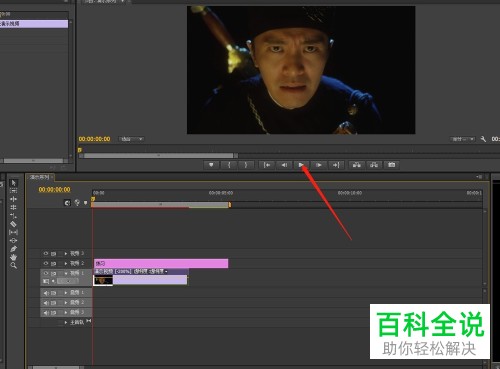The height and width of the screenshot is (369, 500).
Task: Click the timeline work area bar
Action: 160,204
